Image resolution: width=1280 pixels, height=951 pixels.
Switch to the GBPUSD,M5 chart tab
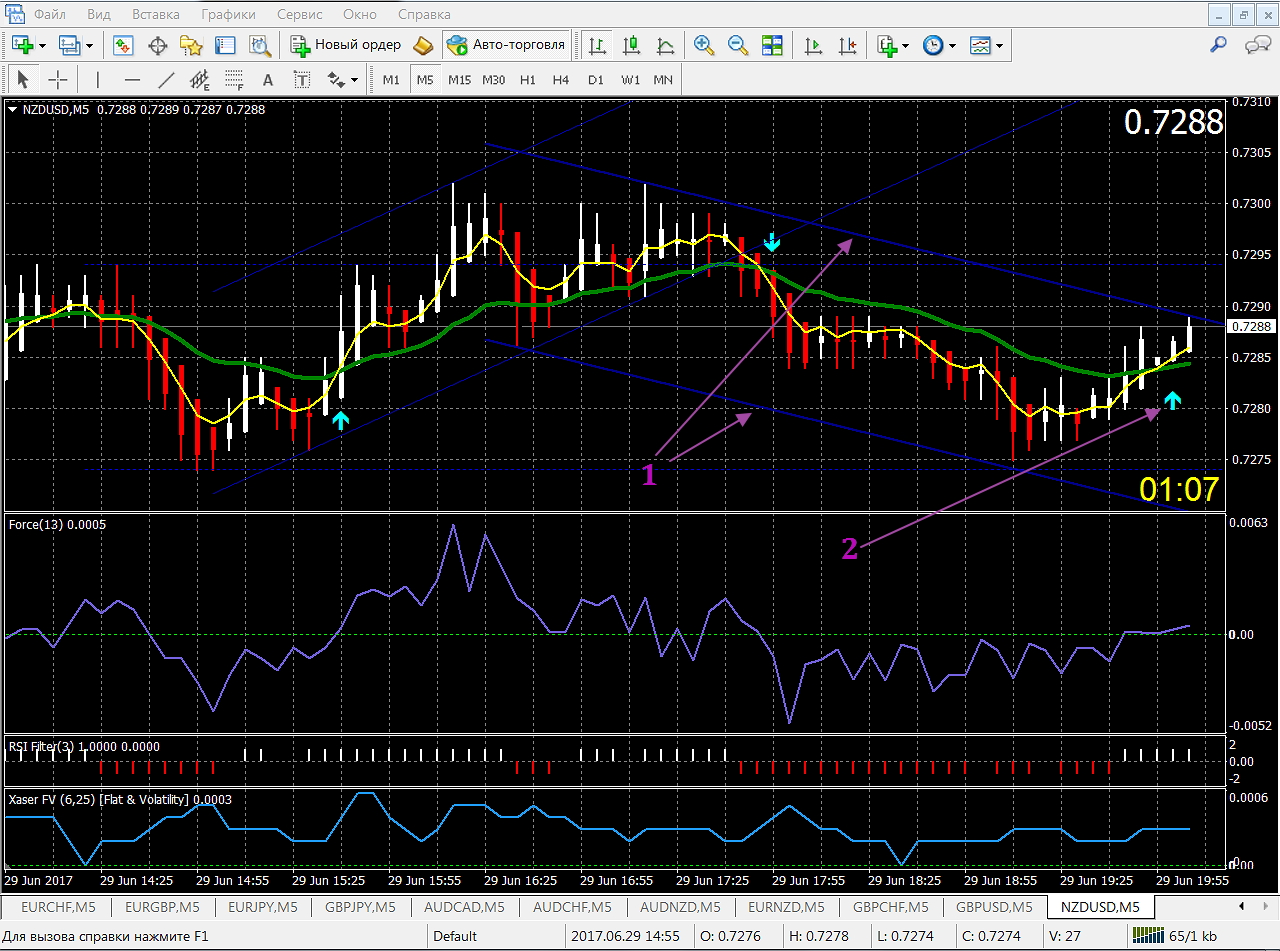tap(994, 907)
